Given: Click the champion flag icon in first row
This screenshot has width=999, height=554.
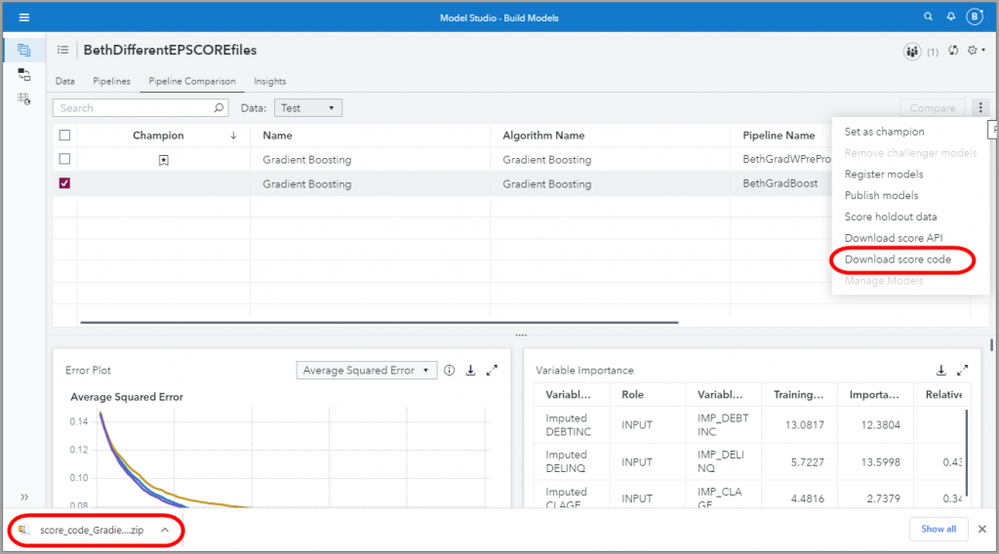Looking at the screenshot, I should [x=164, y=160].
